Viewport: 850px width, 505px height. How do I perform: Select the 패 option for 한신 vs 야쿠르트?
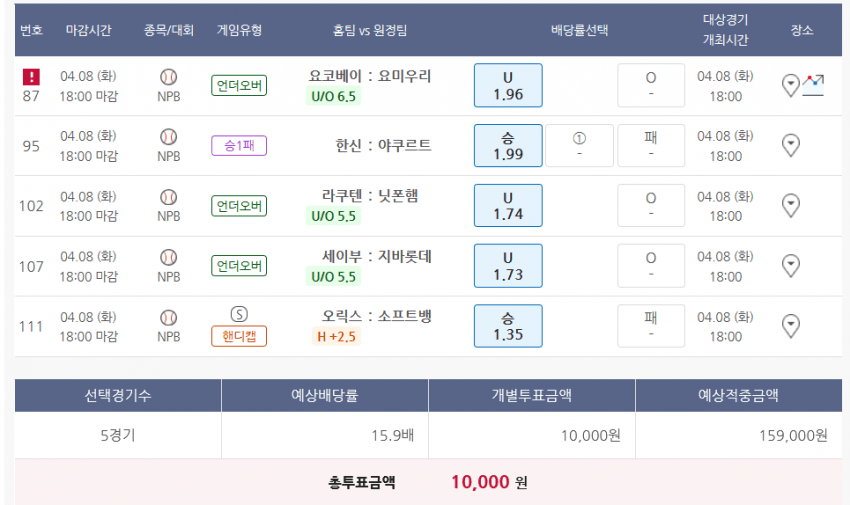pyautogui.click(x=651, y=146)
